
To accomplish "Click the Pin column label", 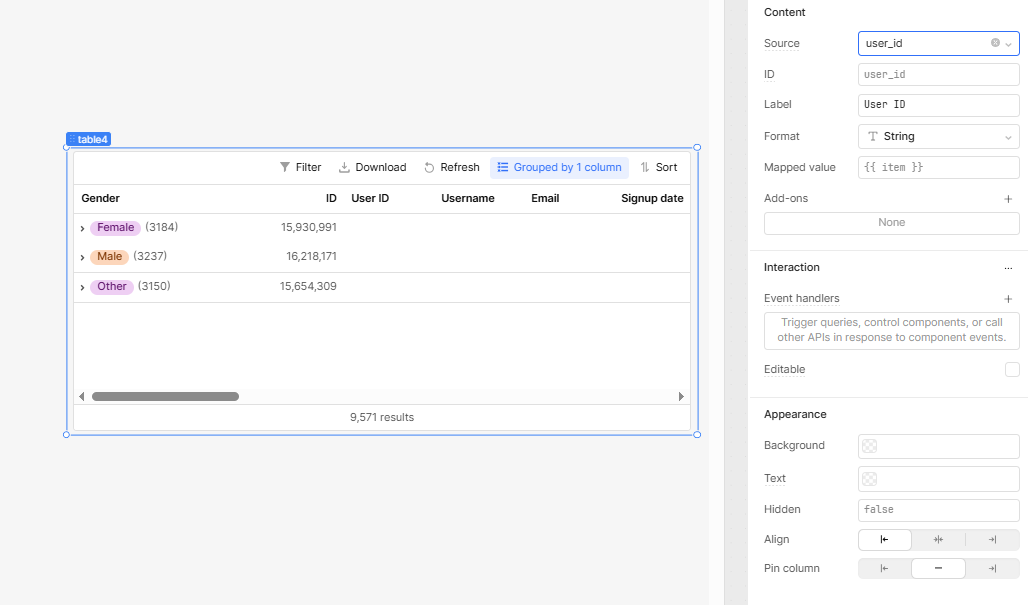I will click(791, 568).
